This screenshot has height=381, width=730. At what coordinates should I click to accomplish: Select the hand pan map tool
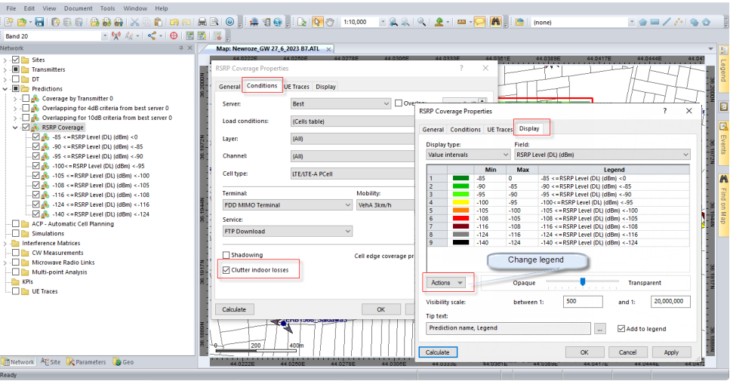pyautogui.click(x=330, y=22)
